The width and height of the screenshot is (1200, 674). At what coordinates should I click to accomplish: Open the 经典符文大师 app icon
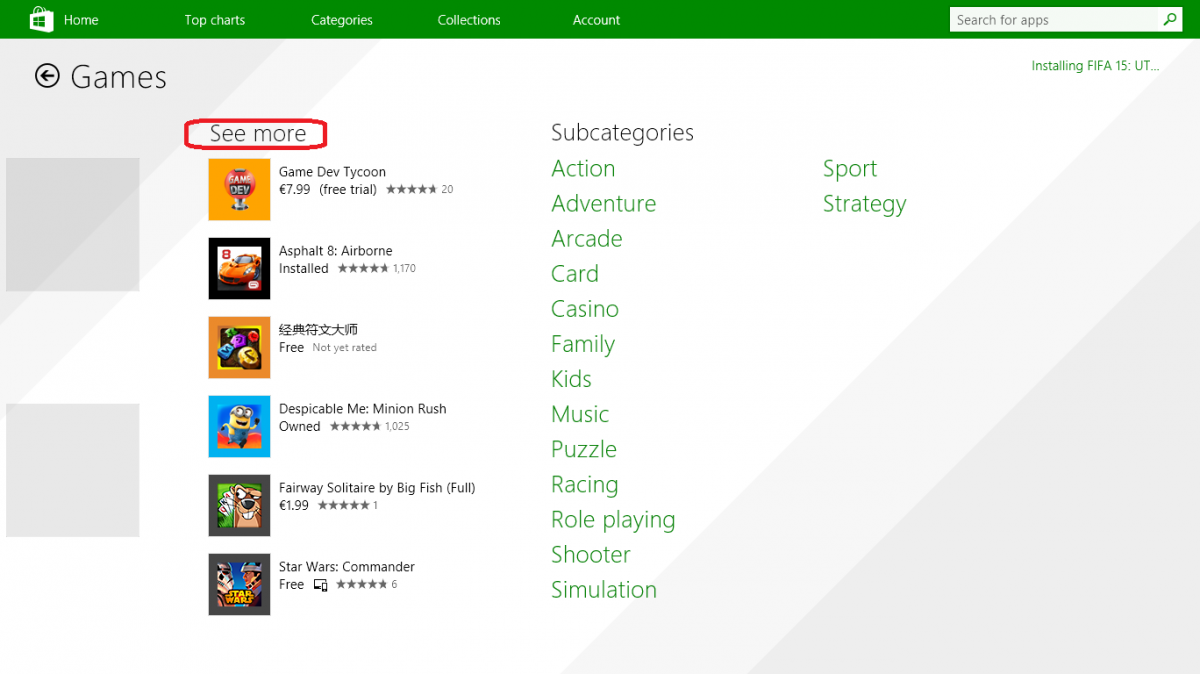click(239, 347)
